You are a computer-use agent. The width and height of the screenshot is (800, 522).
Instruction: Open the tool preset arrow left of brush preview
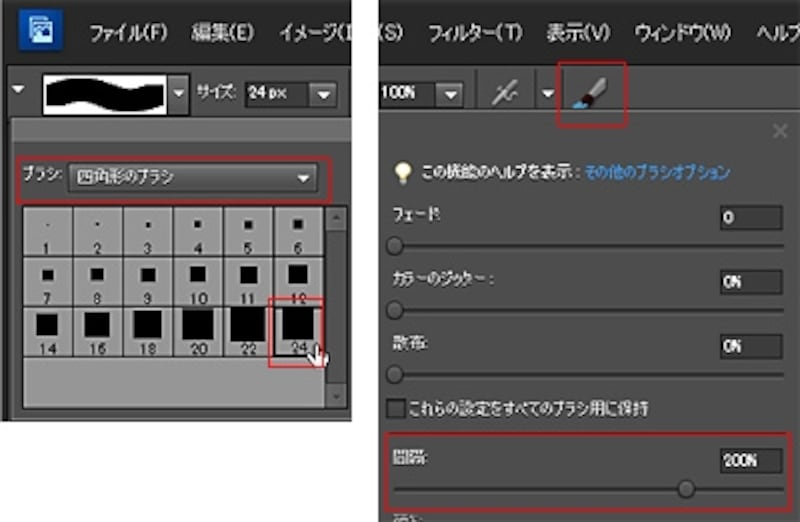(x=18, y=90)
